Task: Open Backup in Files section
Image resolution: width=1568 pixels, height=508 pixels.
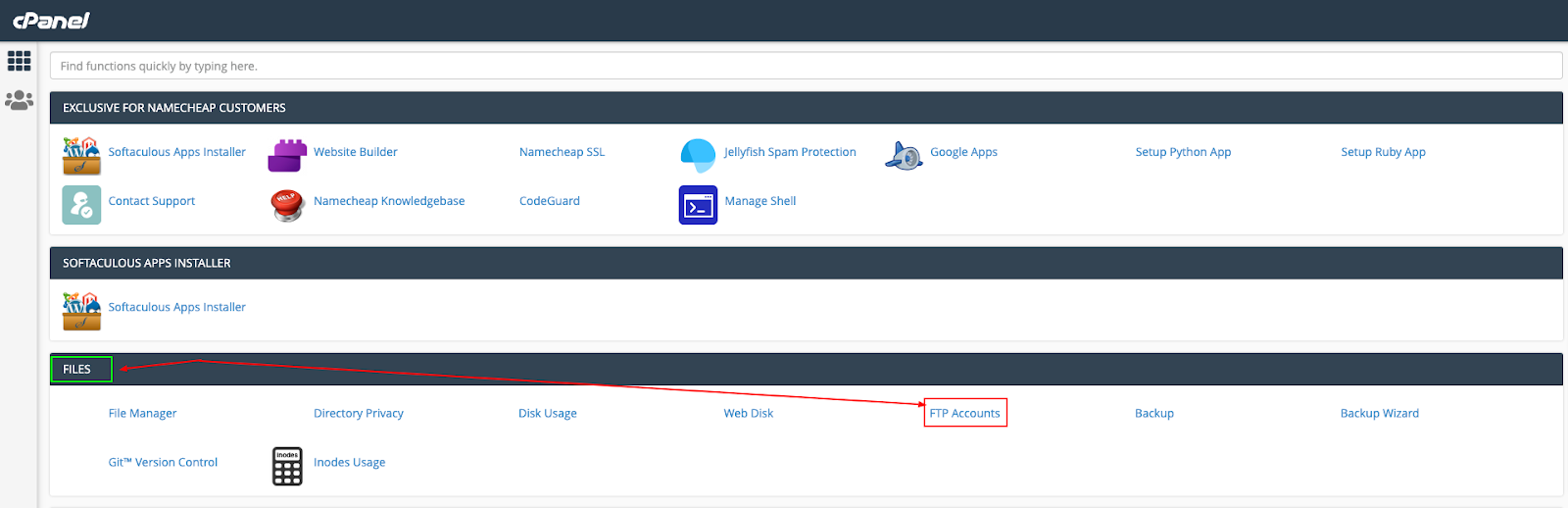Action: (1154, 413)
